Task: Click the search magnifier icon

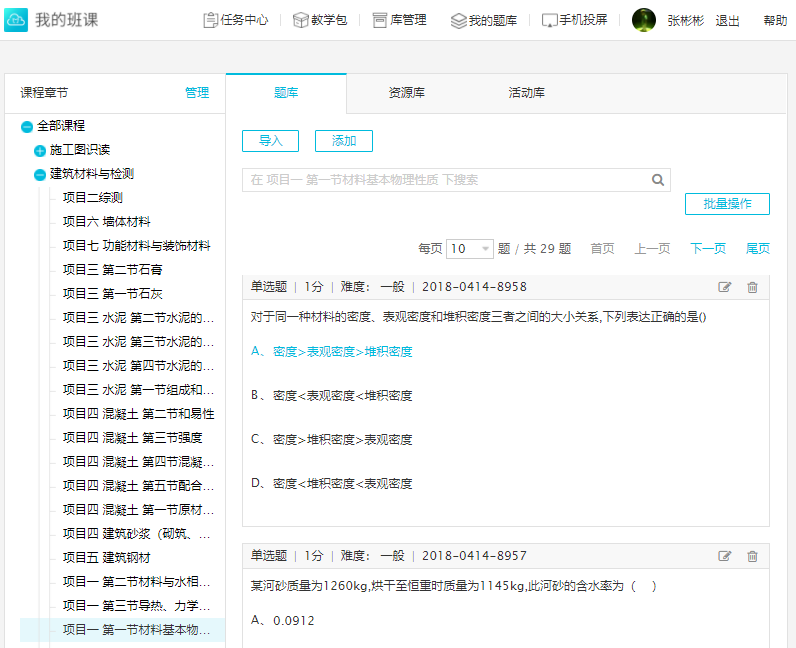Action: coord(658,180)
